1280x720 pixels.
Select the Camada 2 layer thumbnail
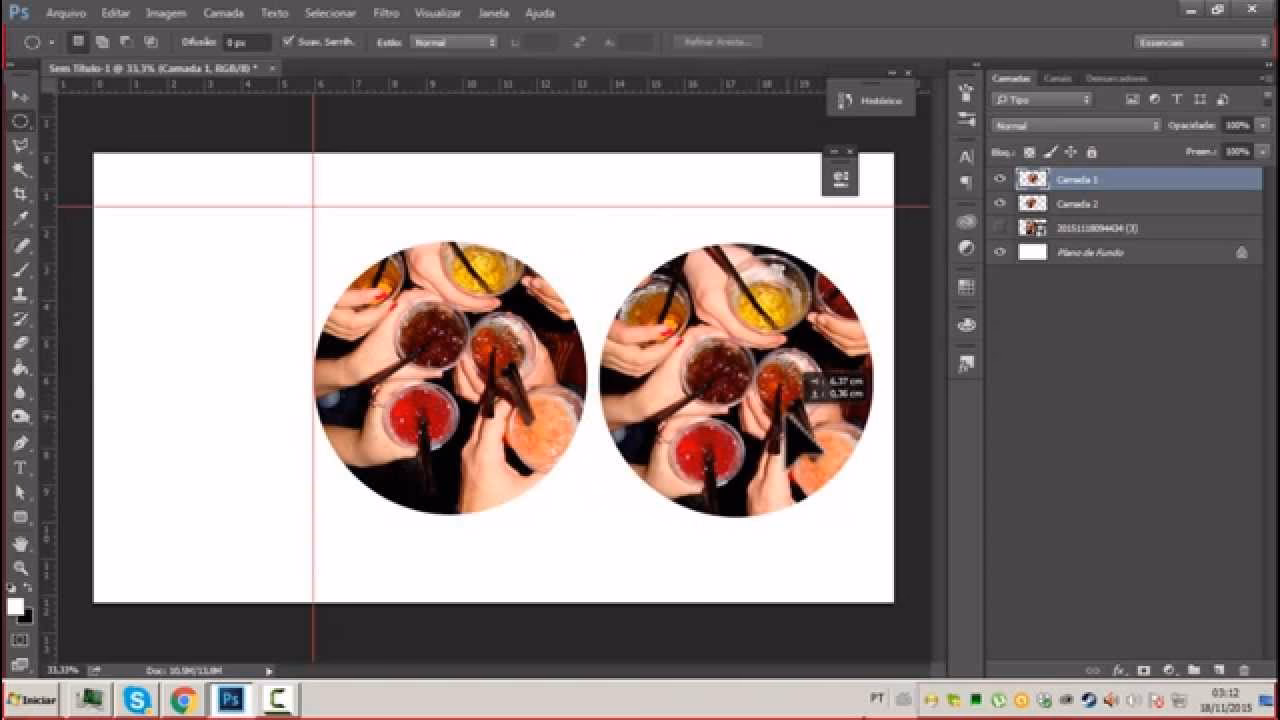pyautogui.click(x=1032, y=204)
